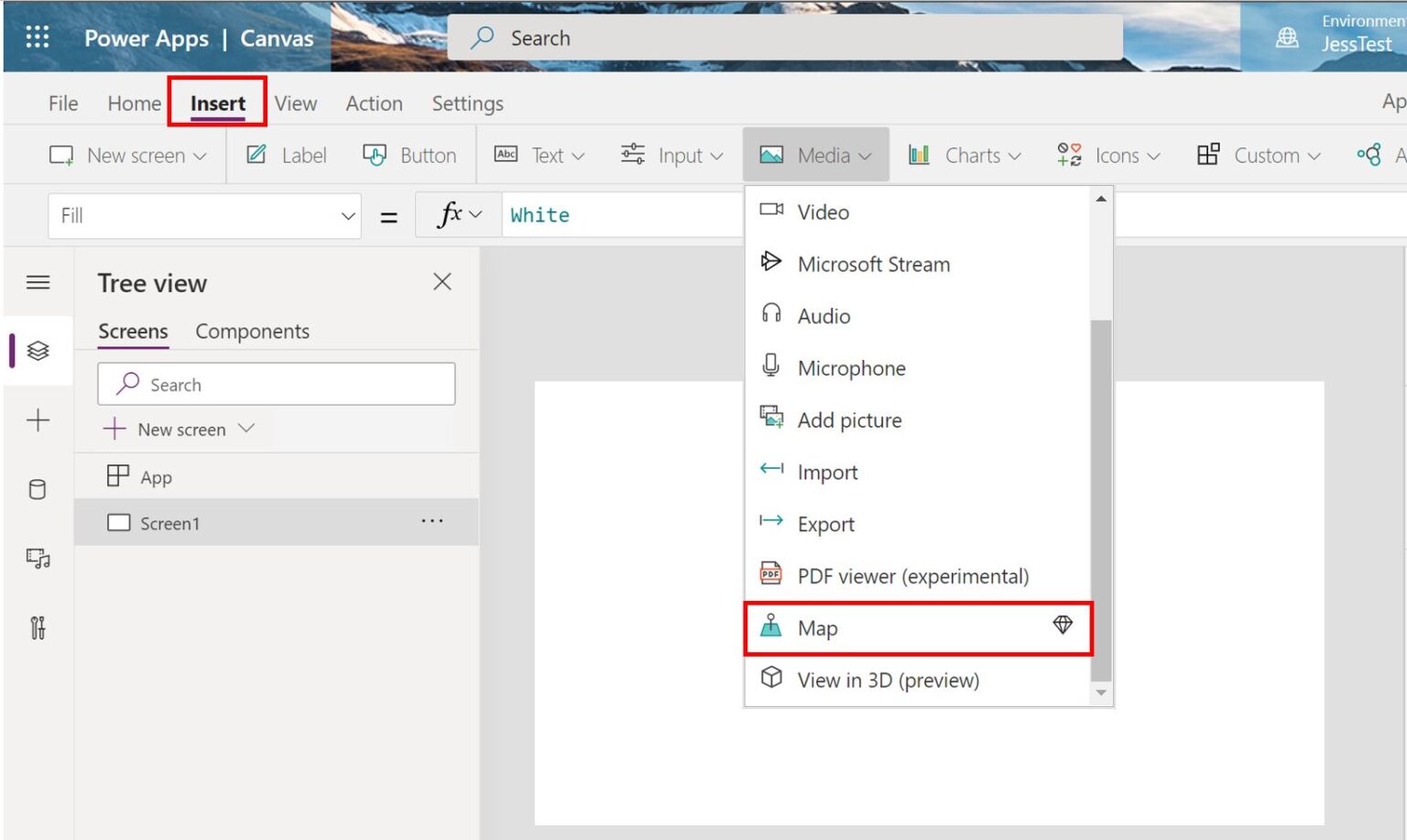Collapse Tree view using the hamburger icon
This screenshot has height=840, width=1407.
click(x=38, y=282)
